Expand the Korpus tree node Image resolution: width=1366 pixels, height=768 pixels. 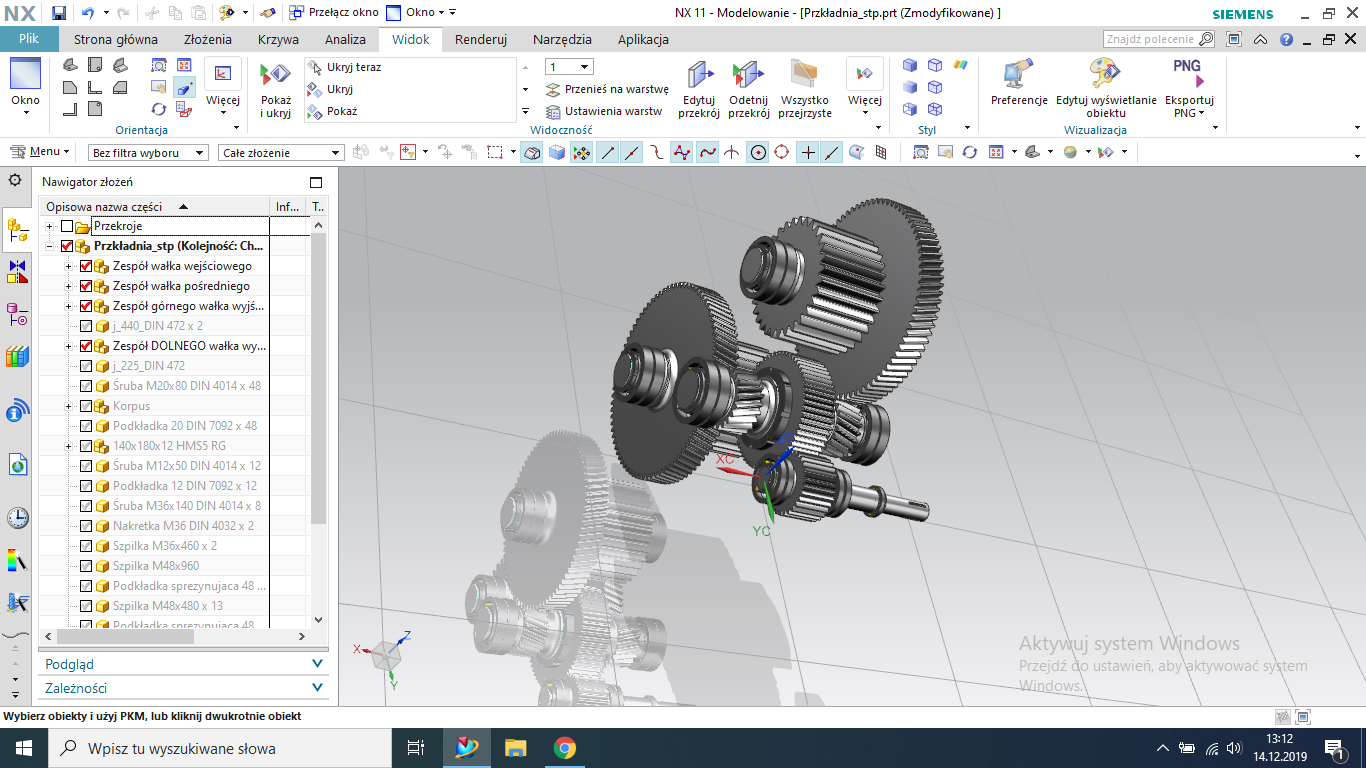coord(69,406)
